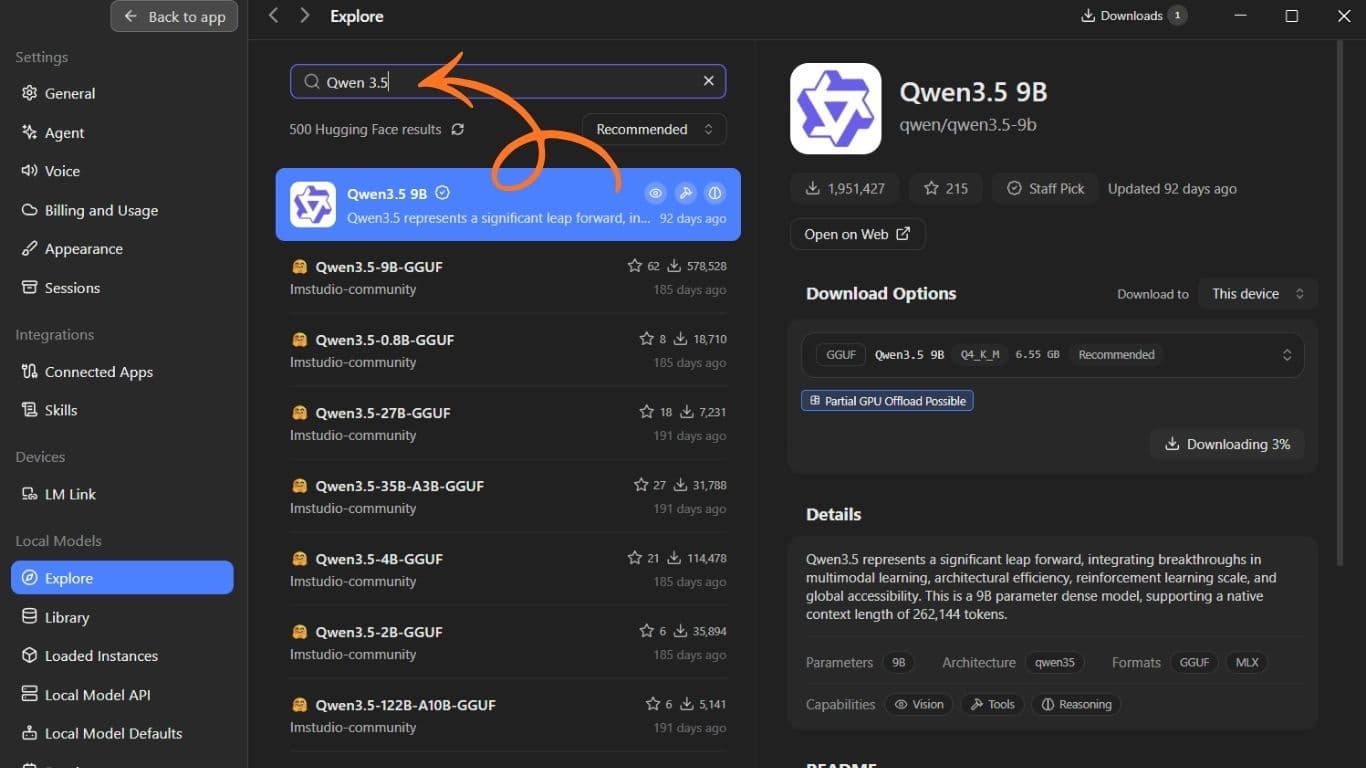Click into the model search field
Image resolution: width=1366 pixels, height=768 pixels.
pyautogui.click(x=508, y=82)
